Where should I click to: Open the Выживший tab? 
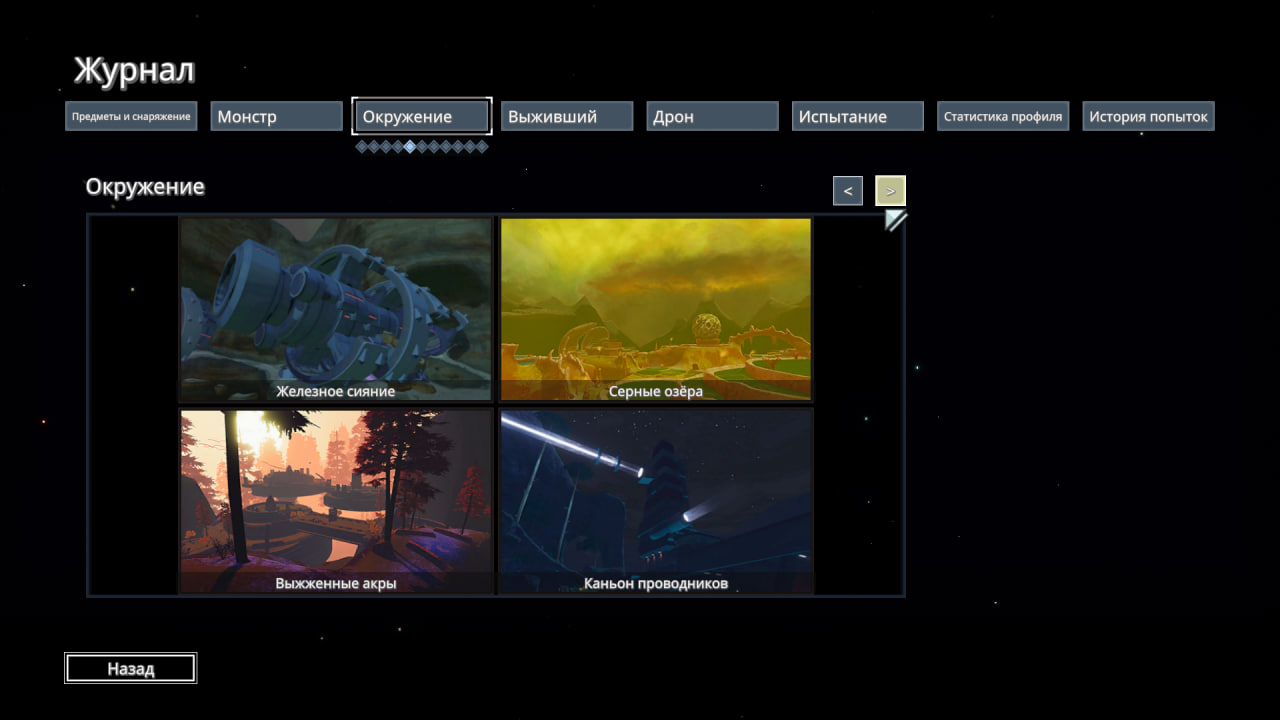point(567,116)
